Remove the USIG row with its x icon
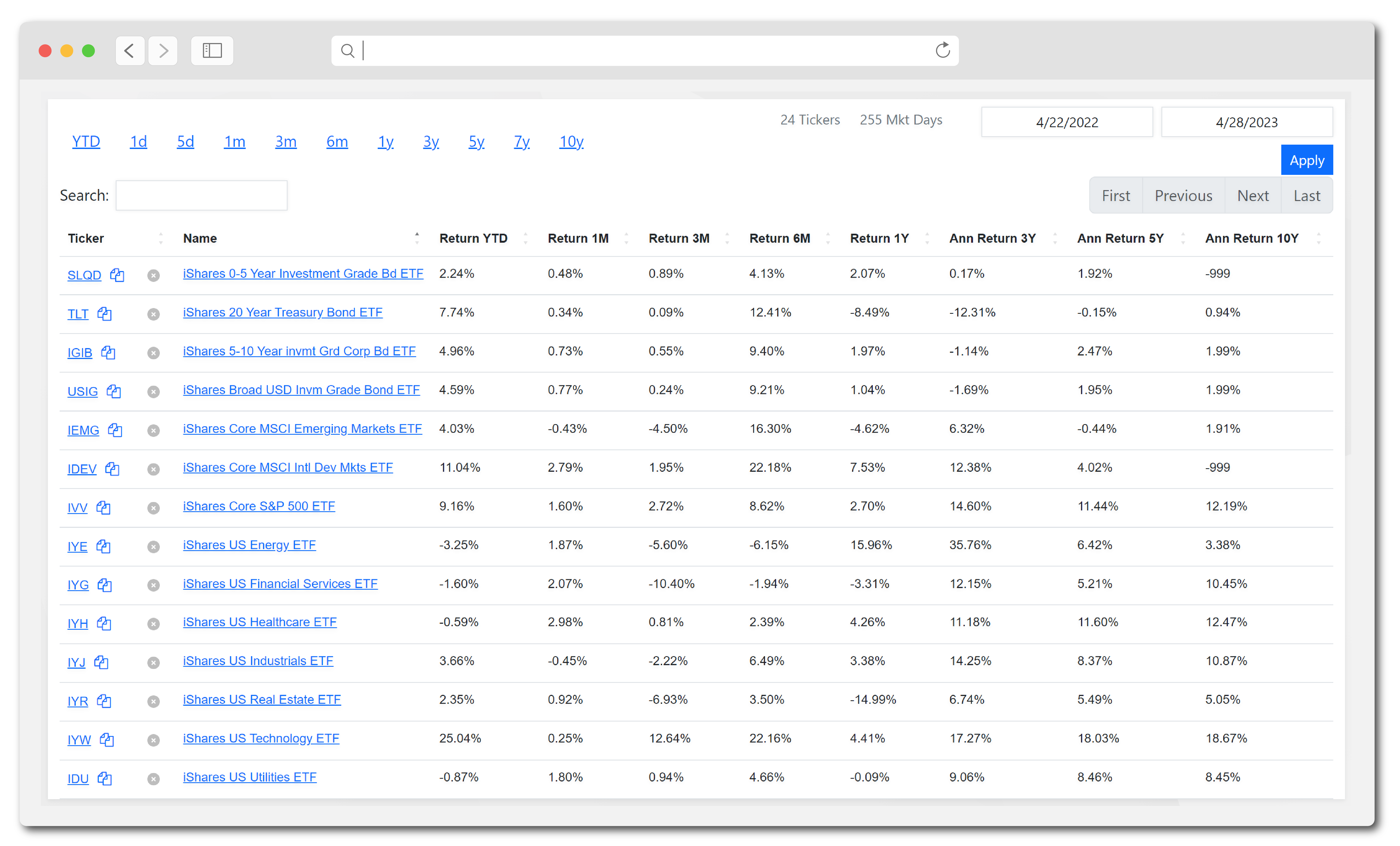The height and width of the screenshot is (846, 1400). pos(153,391)
